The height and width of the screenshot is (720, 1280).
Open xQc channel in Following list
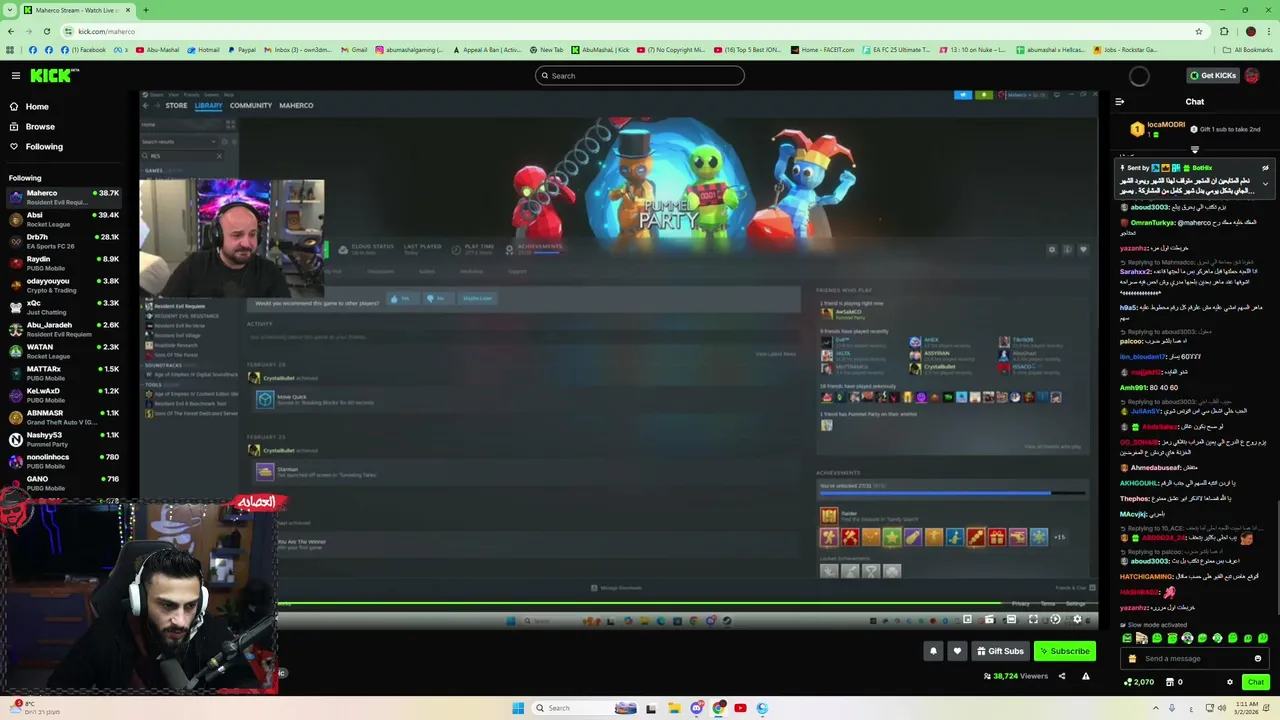pyautogui.click(x=64, y=307)
